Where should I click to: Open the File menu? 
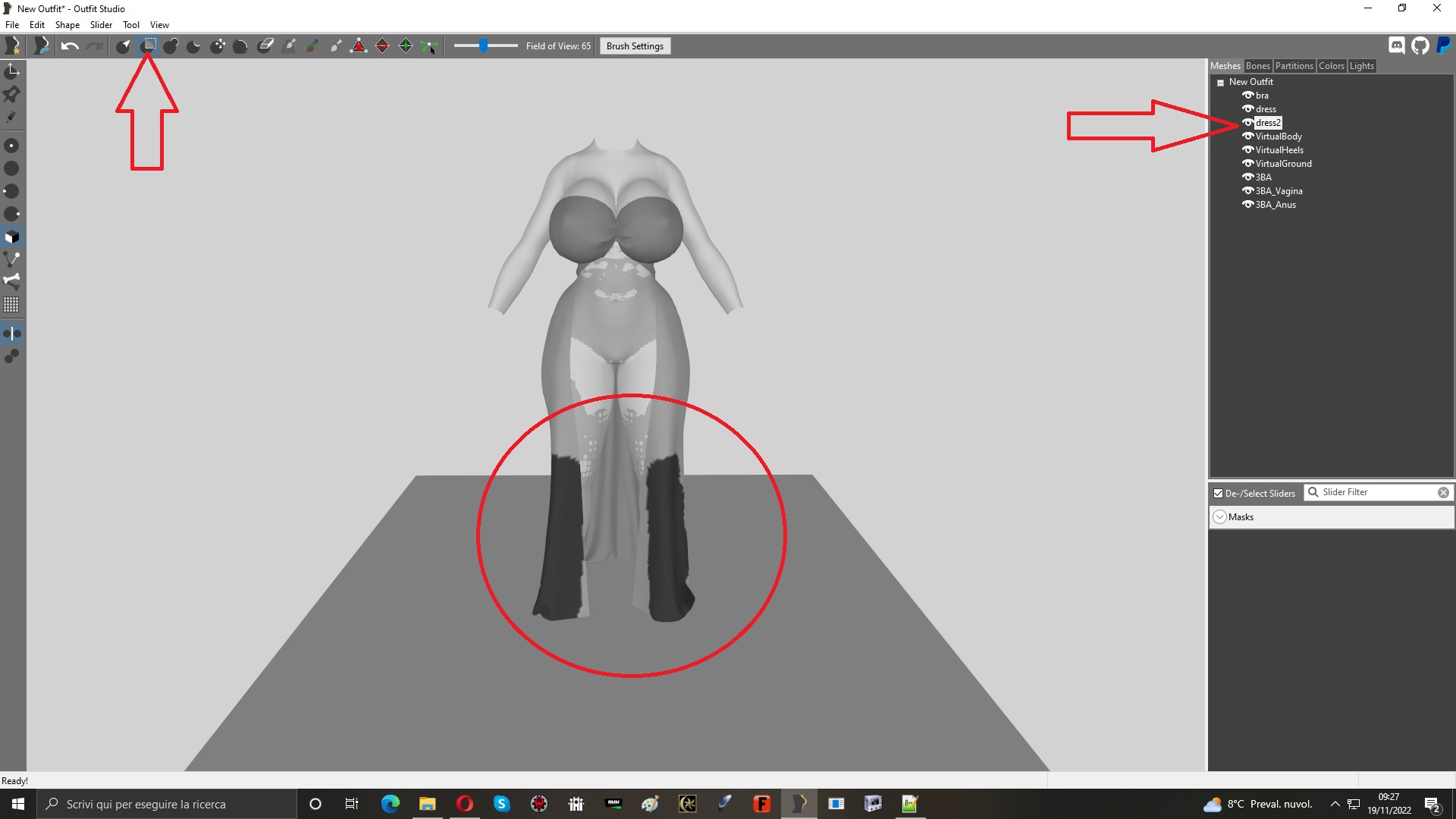(x=12, y=24)
